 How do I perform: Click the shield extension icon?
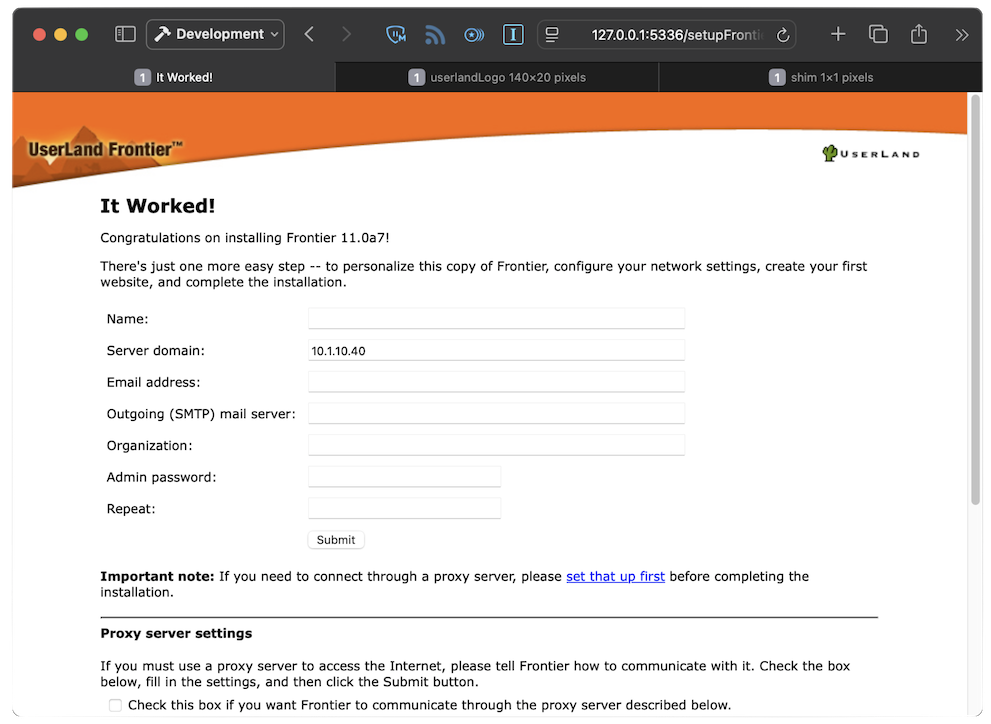396,34
